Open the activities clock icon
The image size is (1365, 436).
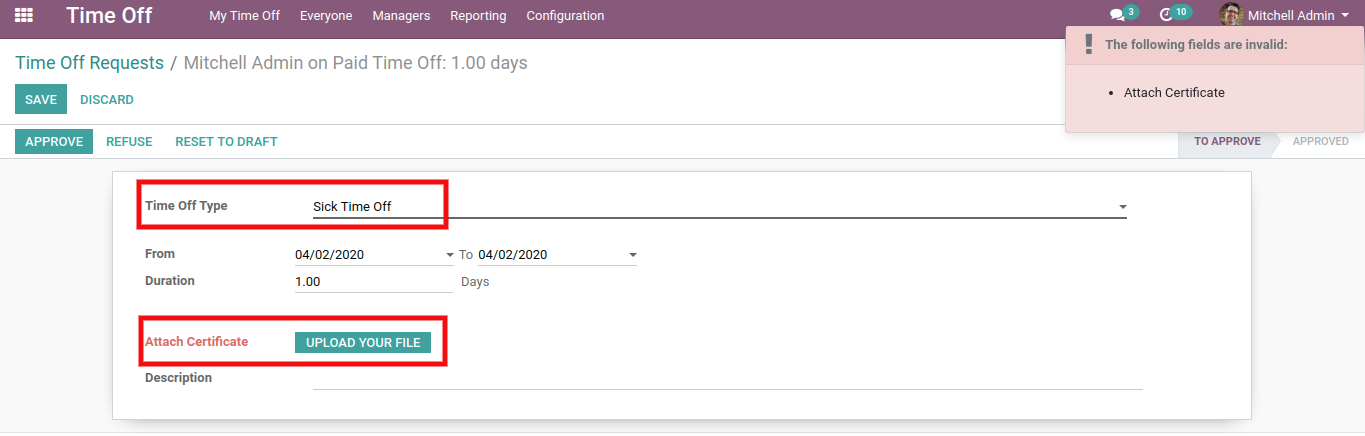coord(1166,16)
